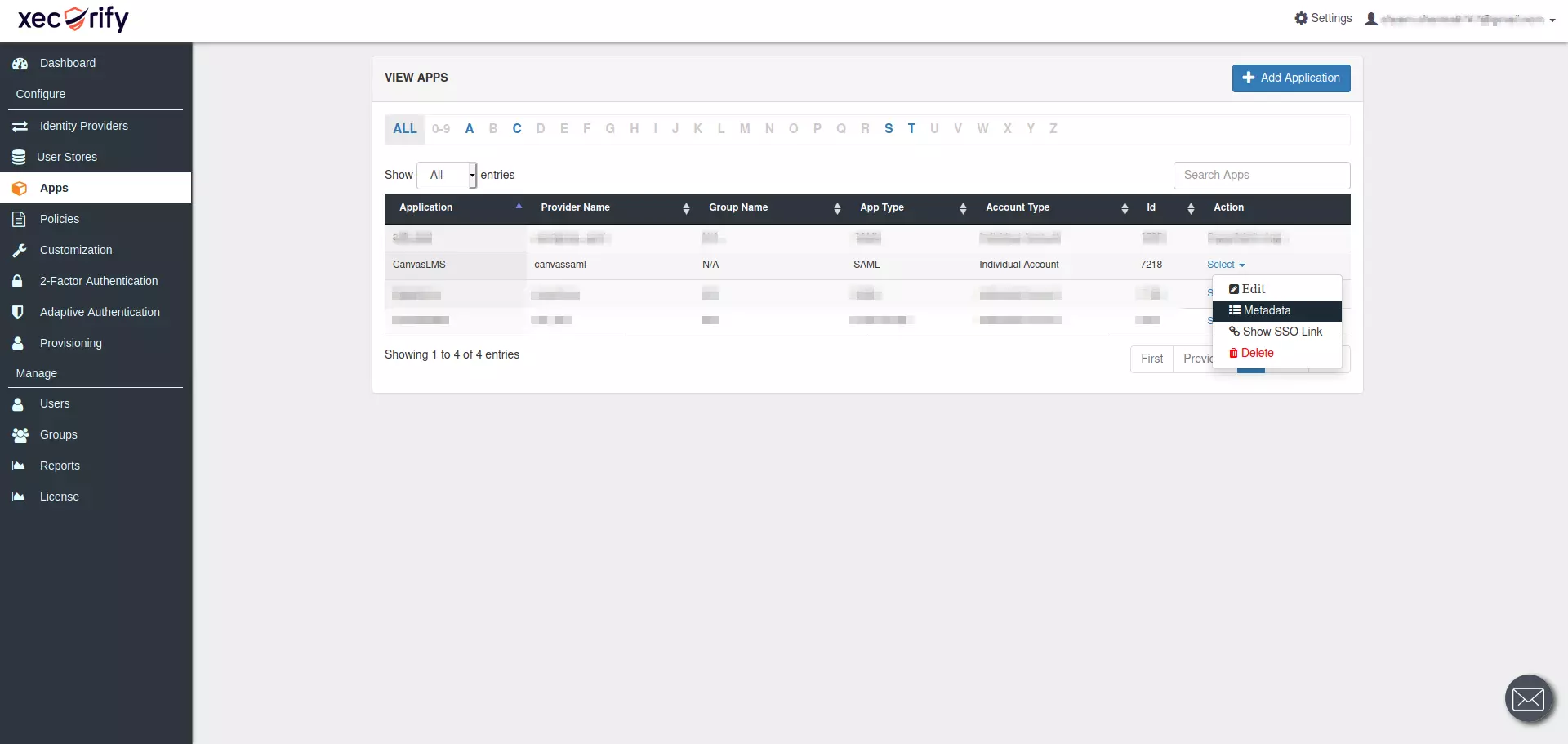
Task: Click inside the Search Apps field
Action: 1261,175
